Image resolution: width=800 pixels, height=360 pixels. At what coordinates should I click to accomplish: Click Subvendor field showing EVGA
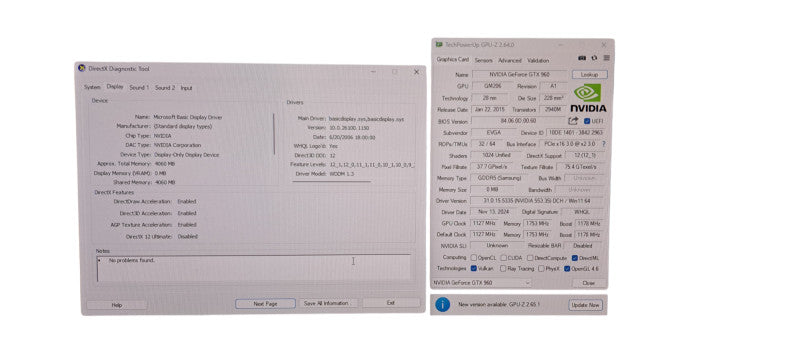pos(493,133)
